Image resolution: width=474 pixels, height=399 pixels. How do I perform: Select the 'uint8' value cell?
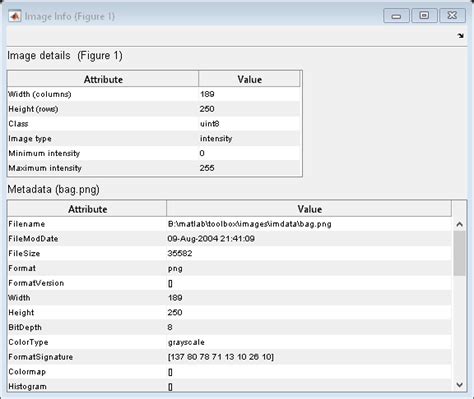tap(249, 124)
